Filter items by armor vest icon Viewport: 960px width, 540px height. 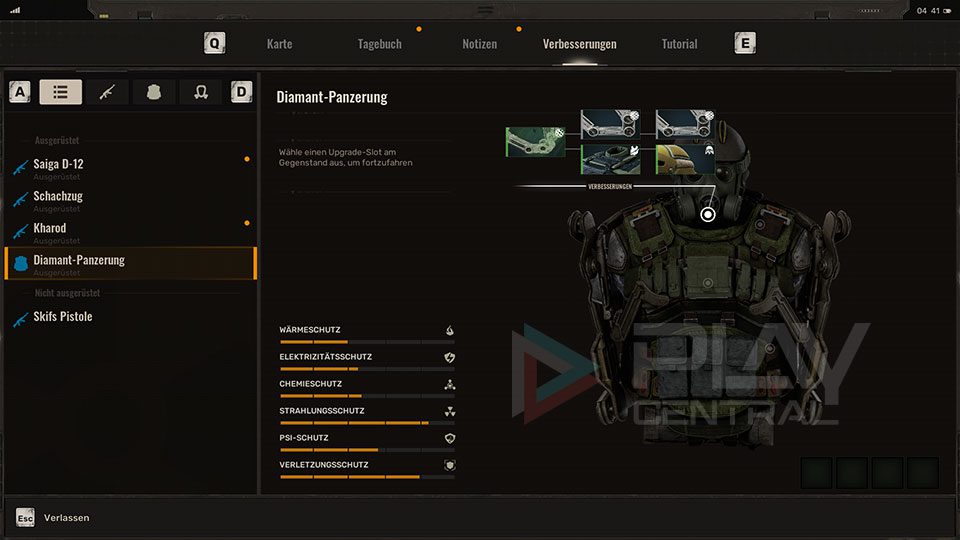click(154, 92)
